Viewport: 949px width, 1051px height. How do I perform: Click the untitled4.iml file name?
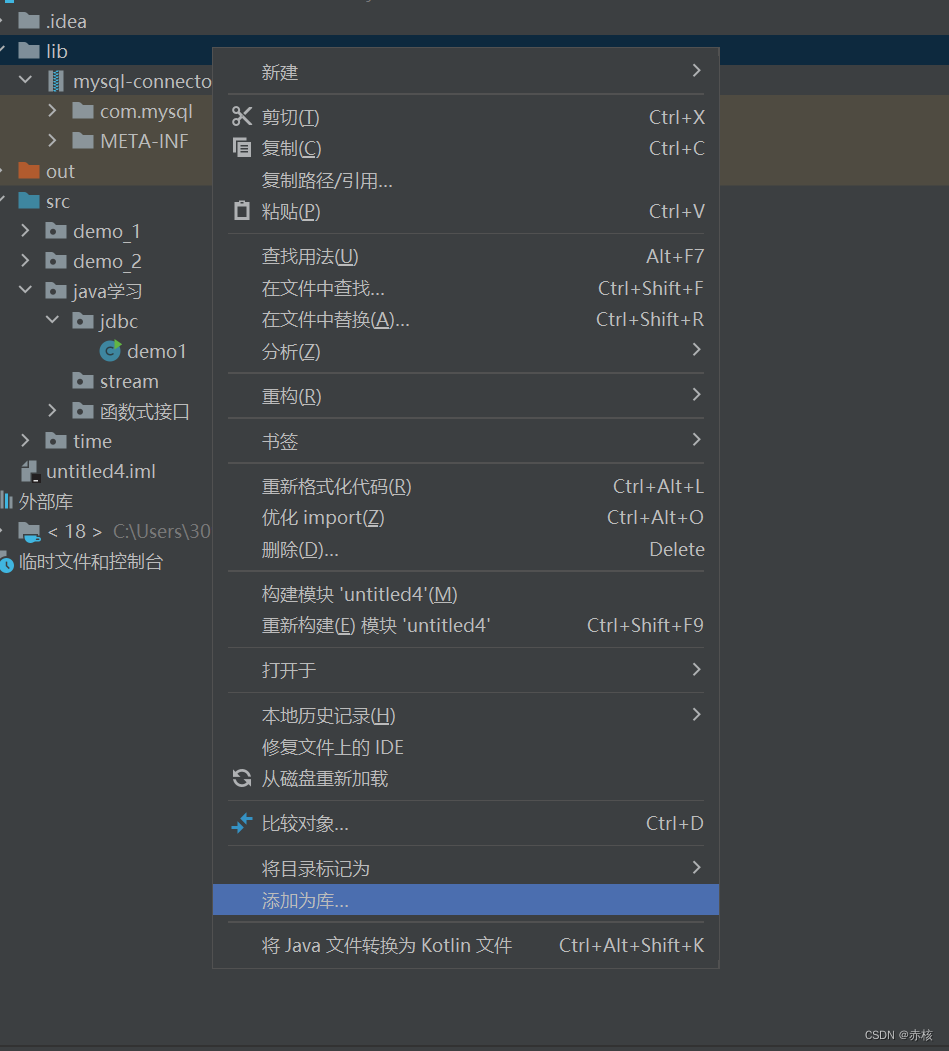pos(101,471)
